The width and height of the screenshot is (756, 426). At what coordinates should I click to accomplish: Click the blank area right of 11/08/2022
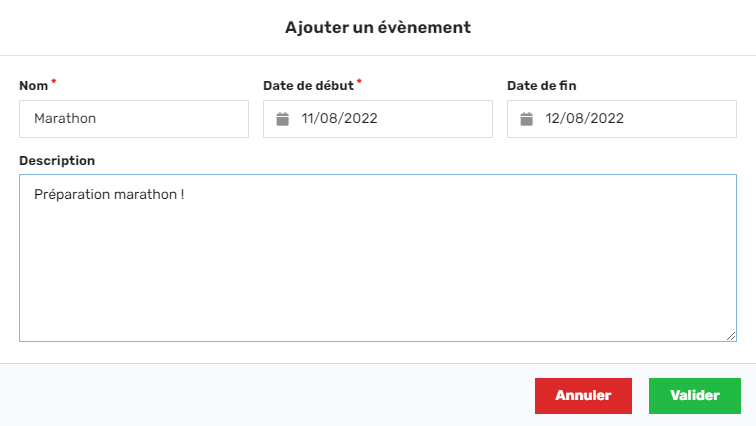point(434,119)
